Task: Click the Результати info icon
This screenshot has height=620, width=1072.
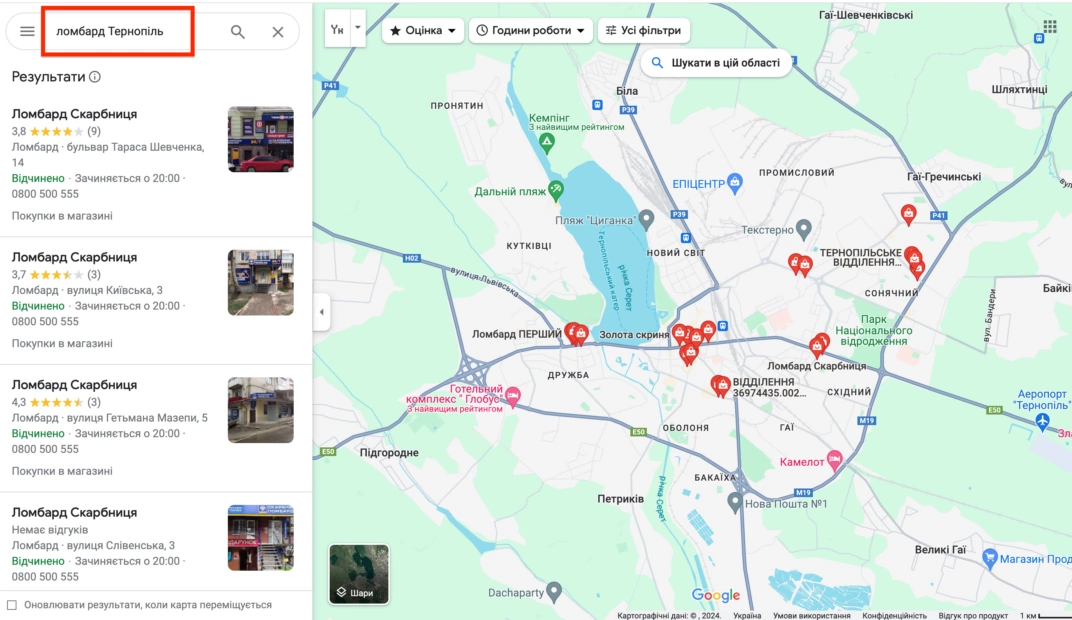Action: (95, 77)
